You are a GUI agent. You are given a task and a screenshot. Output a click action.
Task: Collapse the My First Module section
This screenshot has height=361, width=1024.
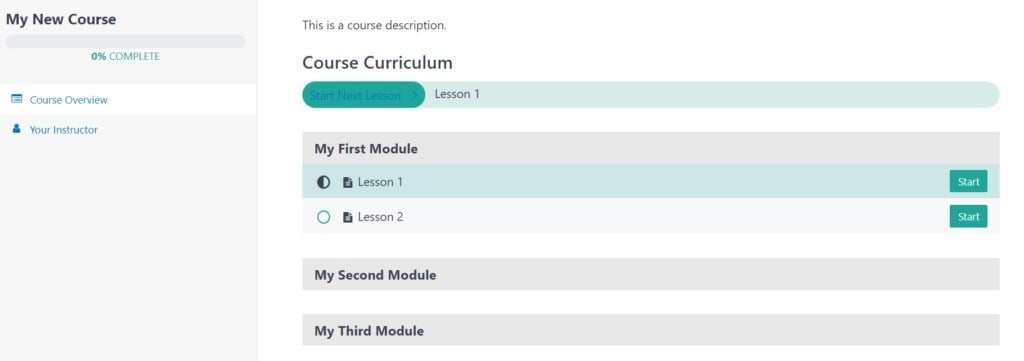[x=650, y=148]
